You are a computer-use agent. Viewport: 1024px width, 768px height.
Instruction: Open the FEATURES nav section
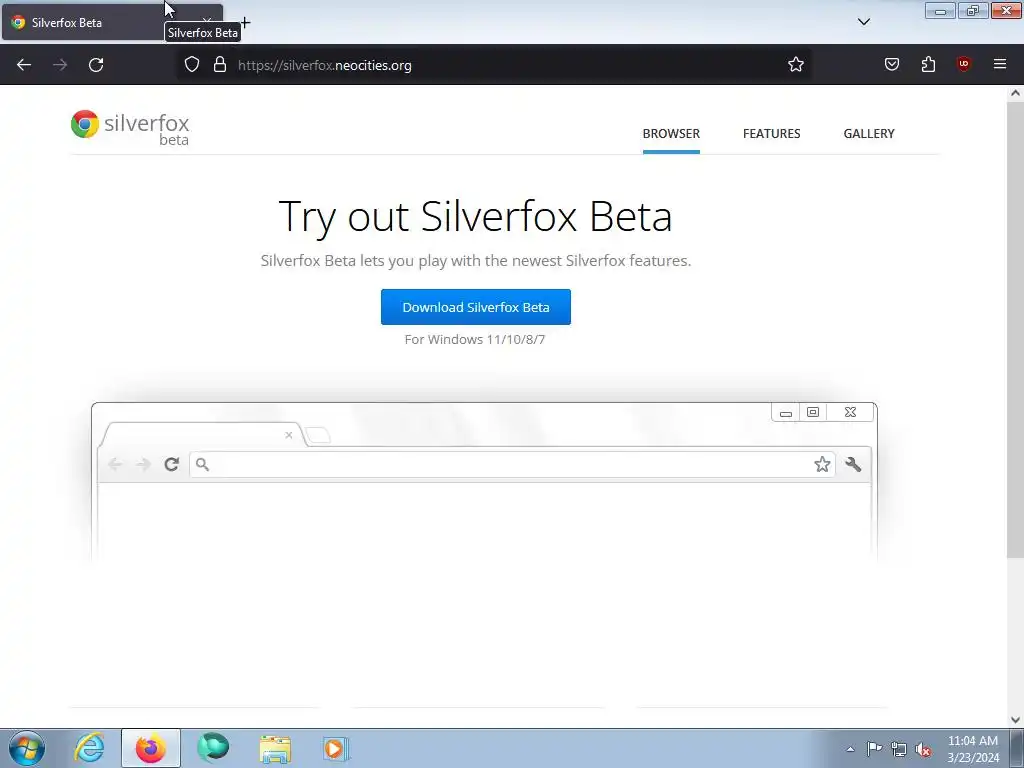click(x=771, y=134)
